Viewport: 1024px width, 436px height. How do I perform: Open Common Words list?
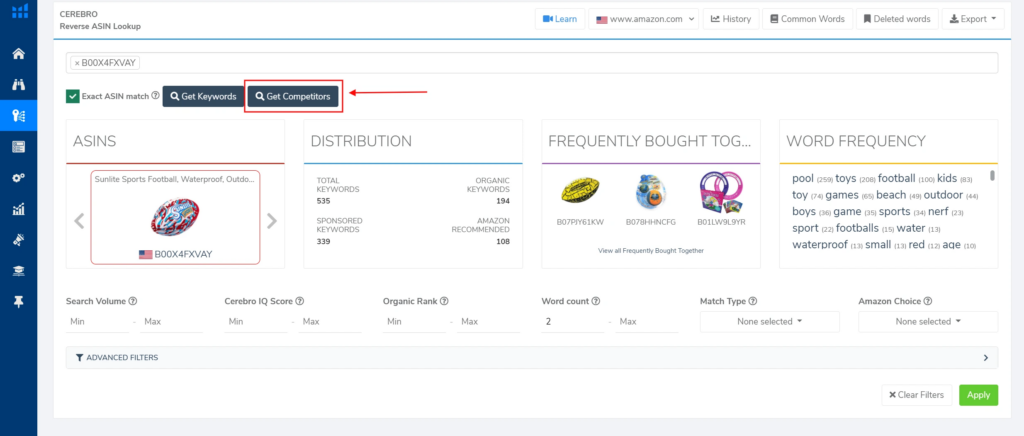point(807,19)
